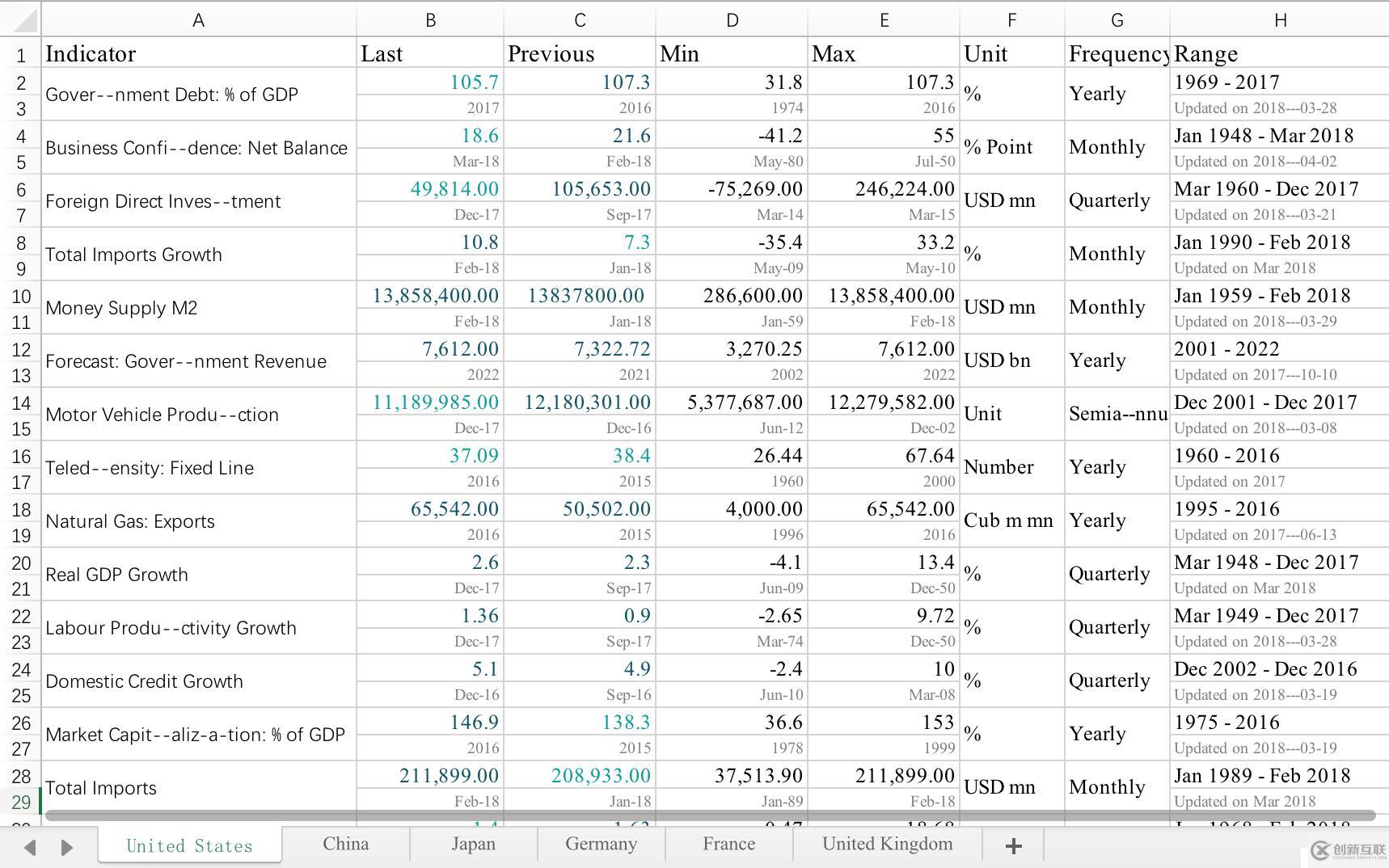Select the United States sheet tab
1389x868 pixels.
click(x=189, y=845)
